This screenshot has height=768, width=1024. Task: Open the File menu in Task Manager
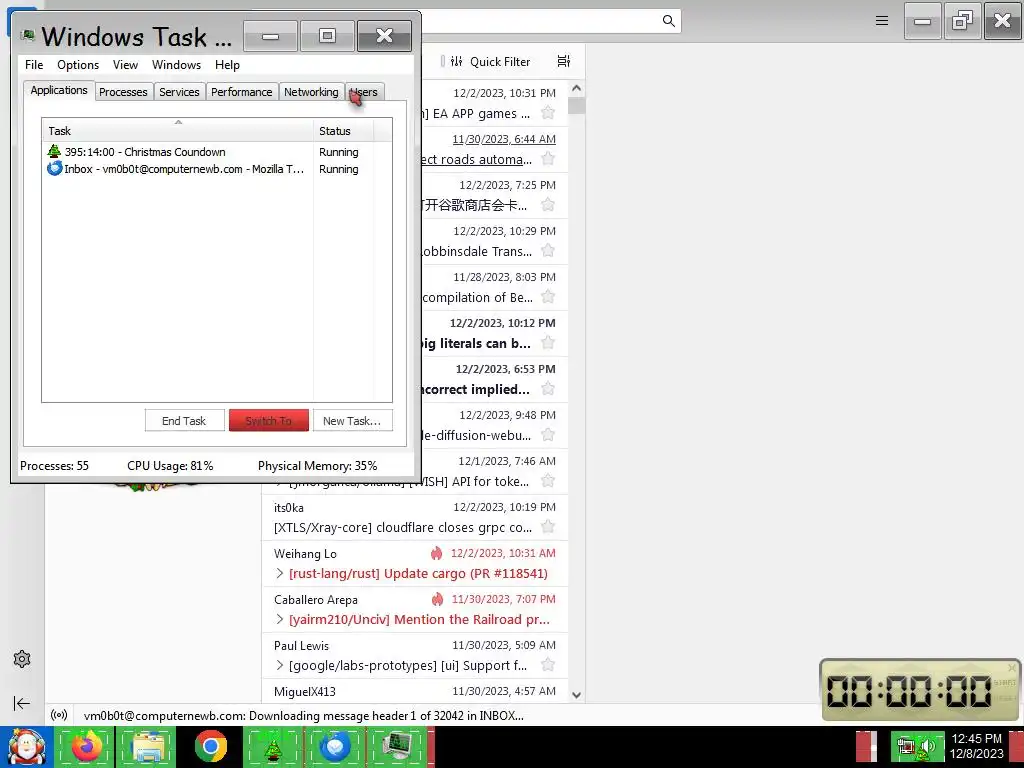(34, 65)
